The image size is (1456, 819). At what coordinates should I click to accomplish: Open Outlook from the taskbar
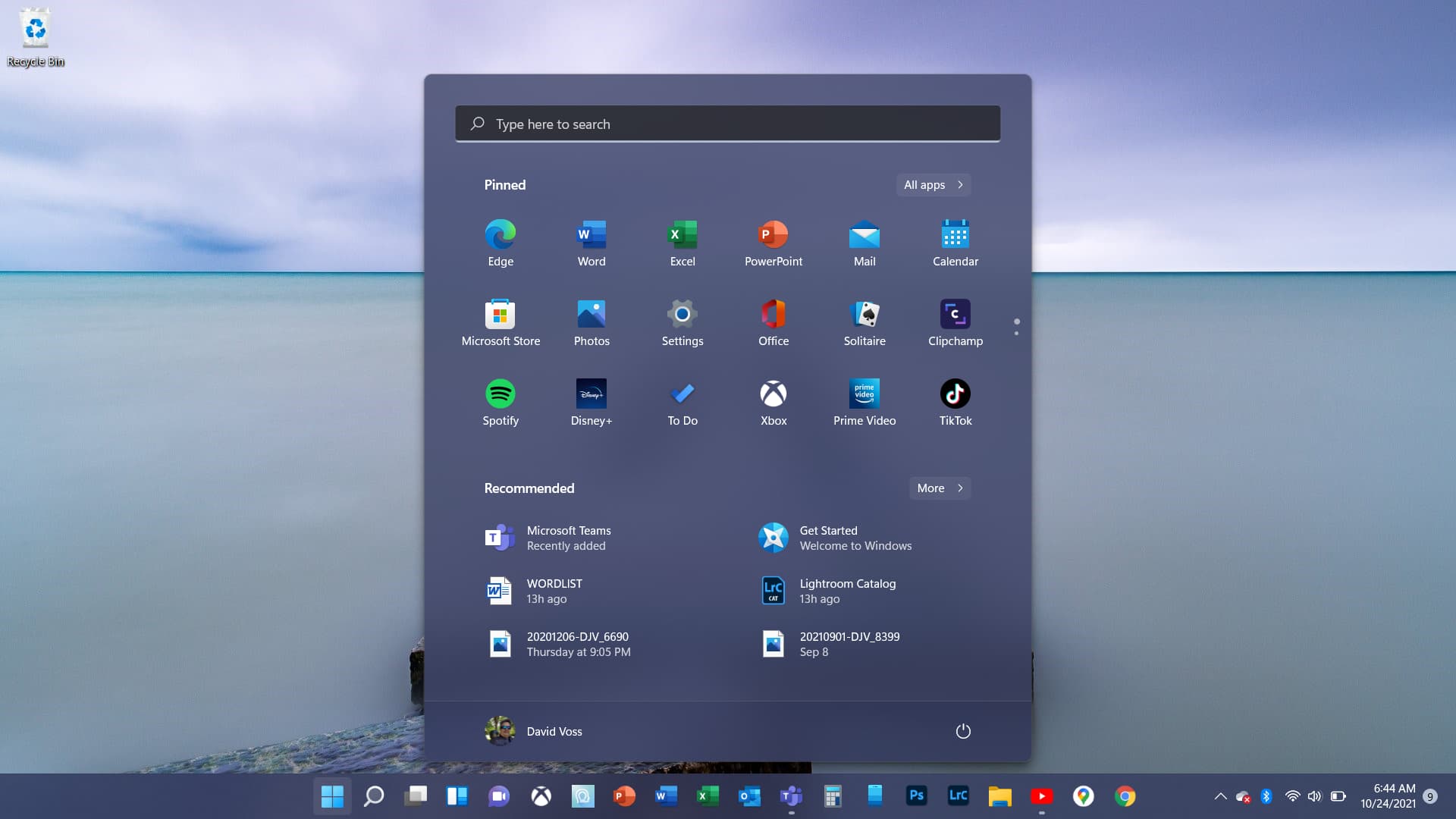[749, 796]
